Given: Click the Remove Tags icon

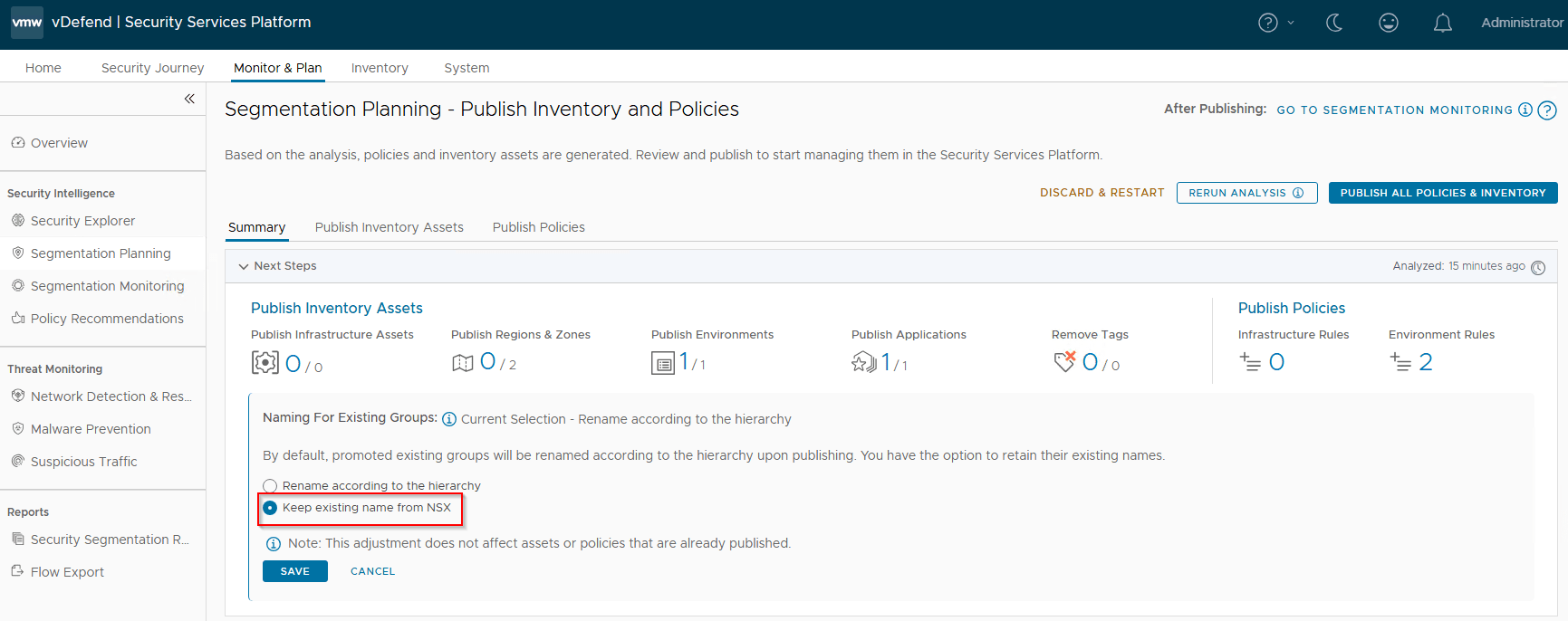Looking at the screenshot, I should coord(1064,362).
